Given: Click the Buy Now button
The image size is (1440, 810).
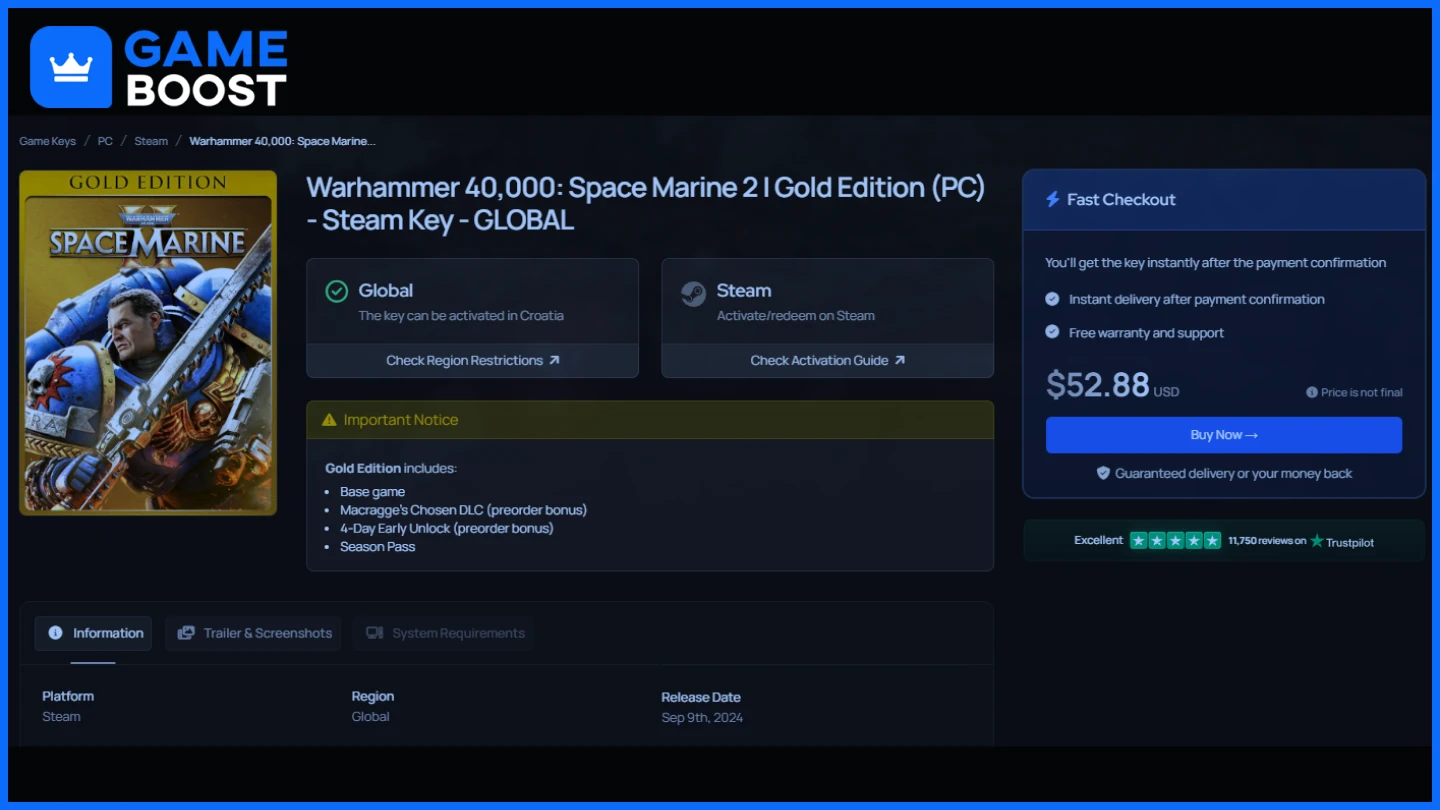Looking at the screenshot, I should pyautogui.click(x=1224, y=435).
